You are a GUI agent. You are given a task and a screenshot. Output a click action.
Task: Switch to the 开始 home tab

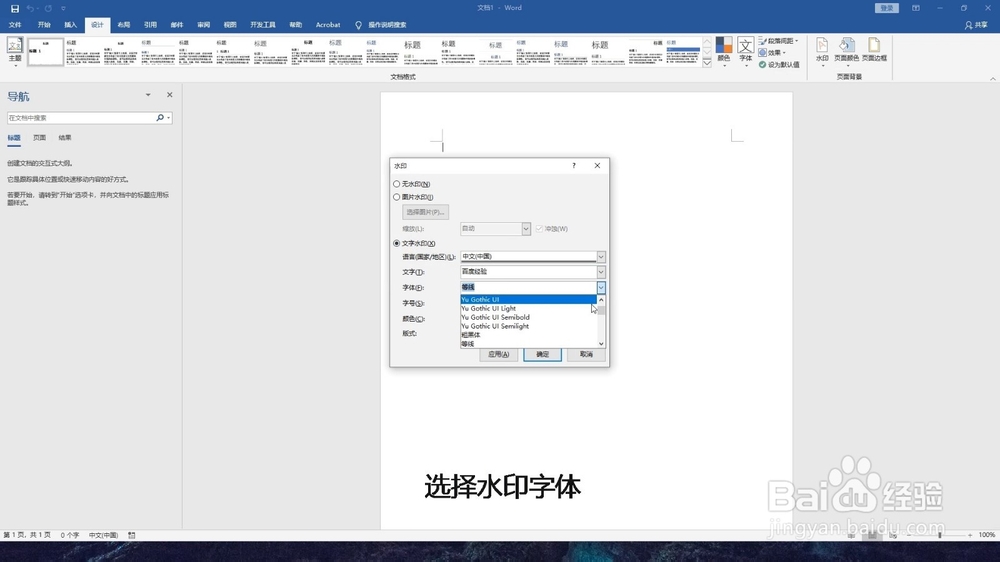(44, 25)
